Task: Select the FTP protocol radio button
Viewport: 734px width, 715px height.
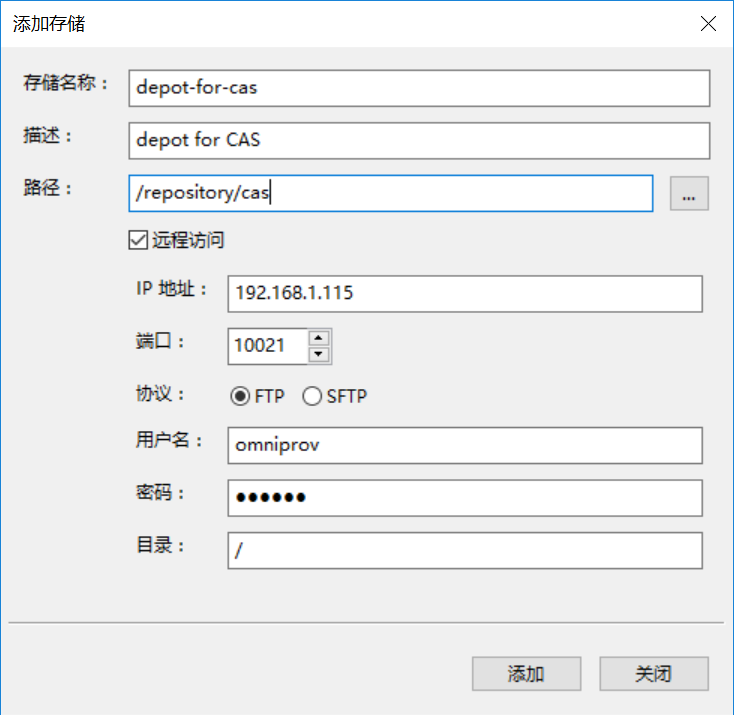Action: 240,396
